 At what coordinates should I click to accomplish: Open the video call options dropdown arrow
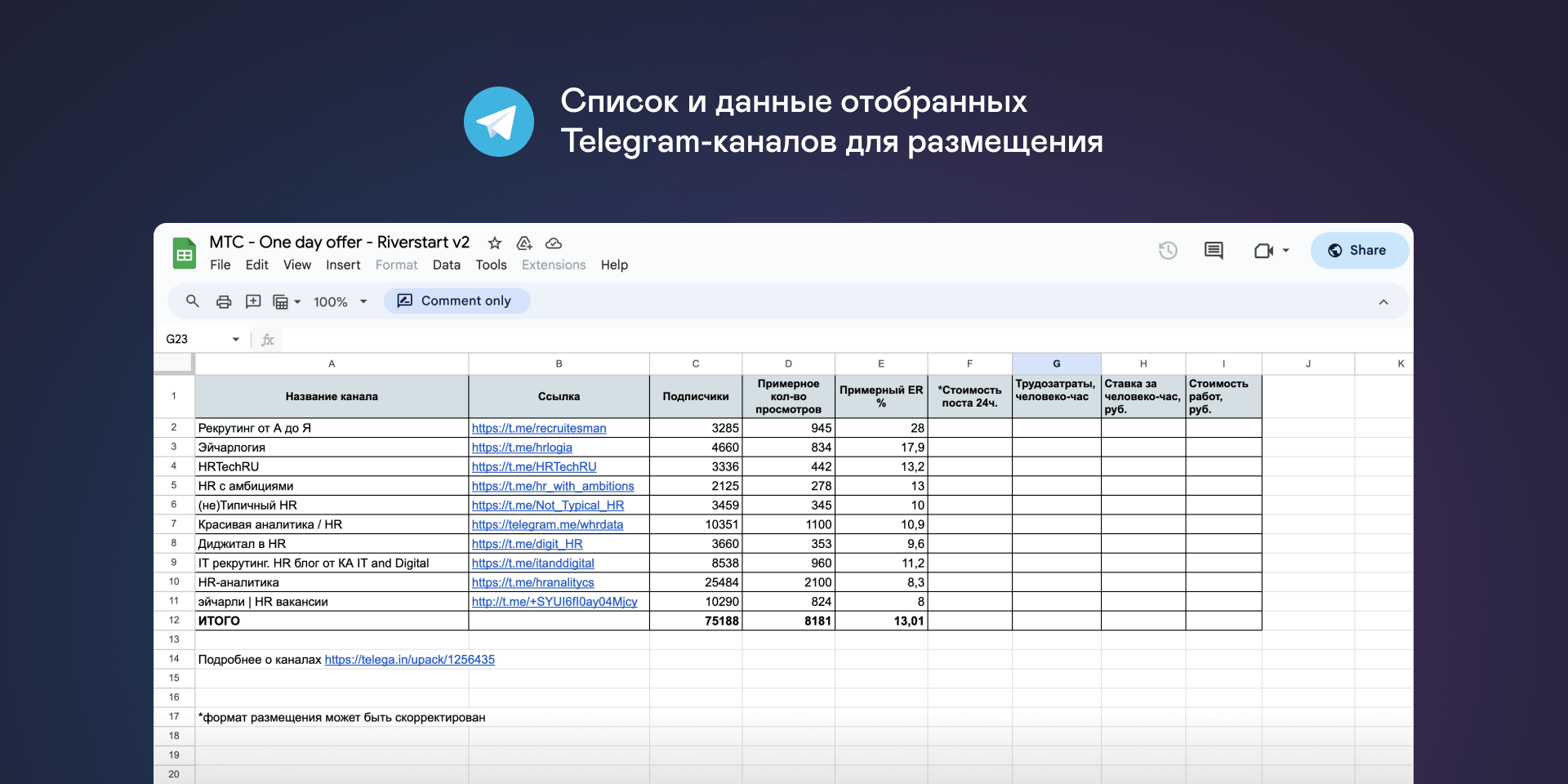click(1286, 251)
